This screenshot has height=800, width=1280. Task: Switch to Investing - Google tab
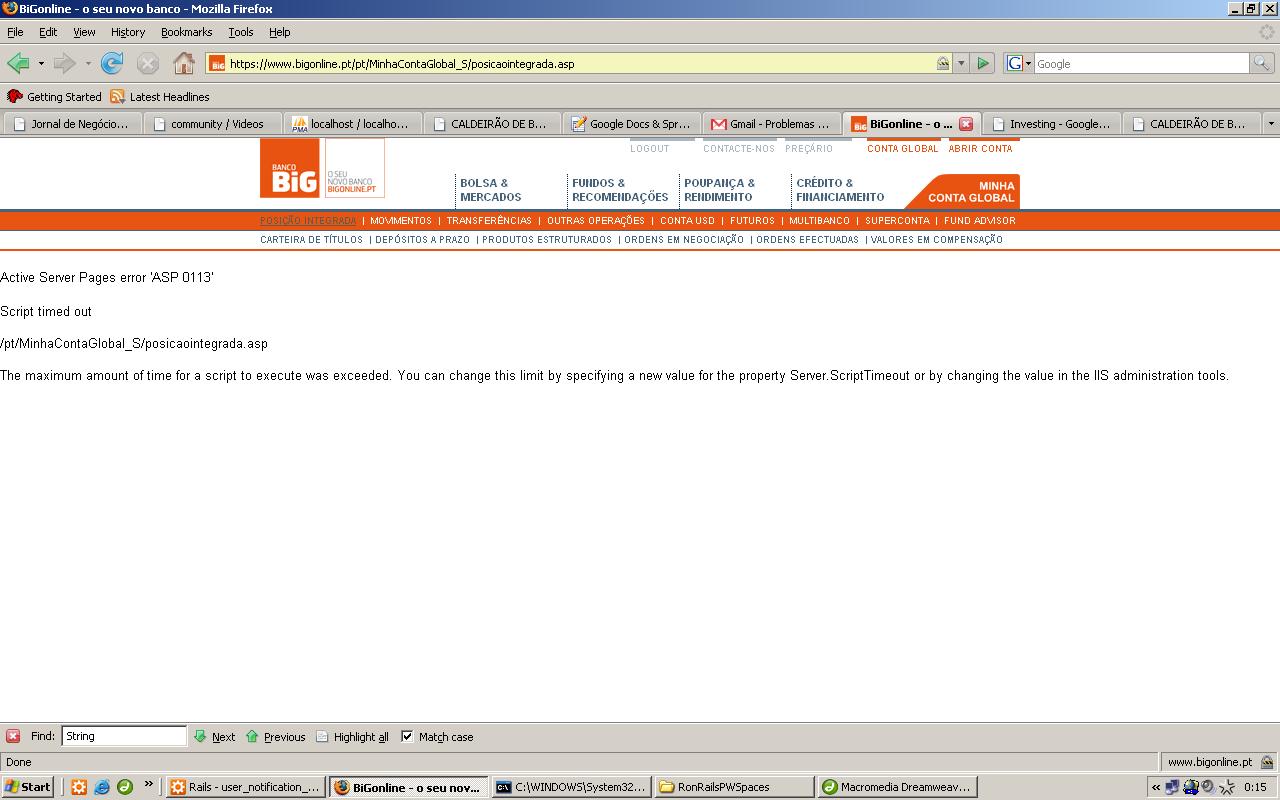point(1053,124)
